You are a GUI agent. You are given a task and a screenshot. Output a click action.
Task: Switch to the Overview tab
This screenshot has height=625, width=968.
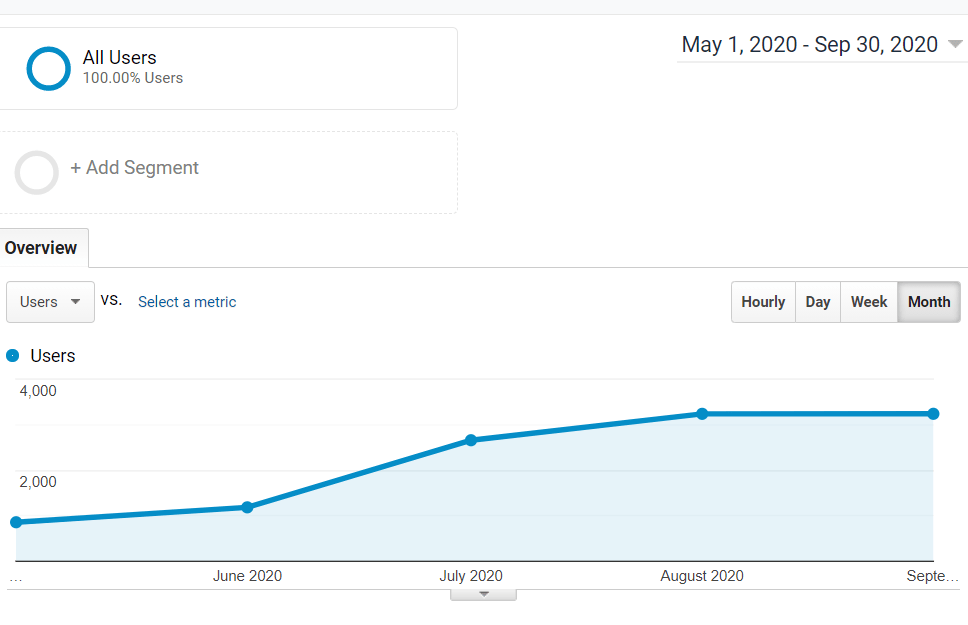tap(42, 247)
